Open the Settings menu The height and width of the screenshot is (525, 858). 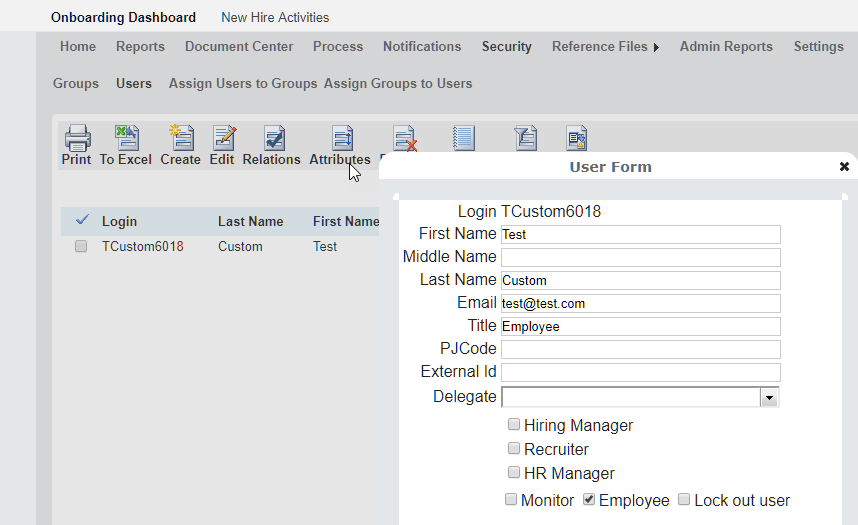819,47
